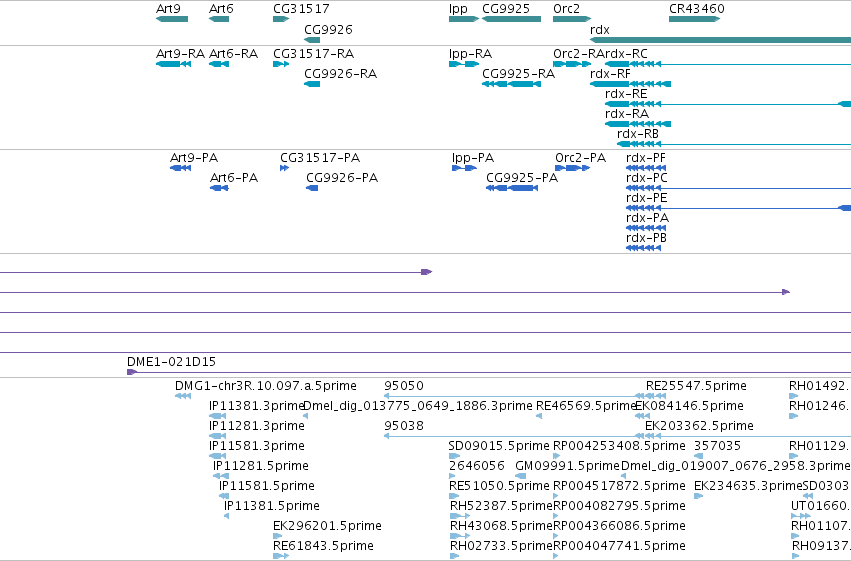
Task: Click the CG31517 gene glyph
Action: 281,19
